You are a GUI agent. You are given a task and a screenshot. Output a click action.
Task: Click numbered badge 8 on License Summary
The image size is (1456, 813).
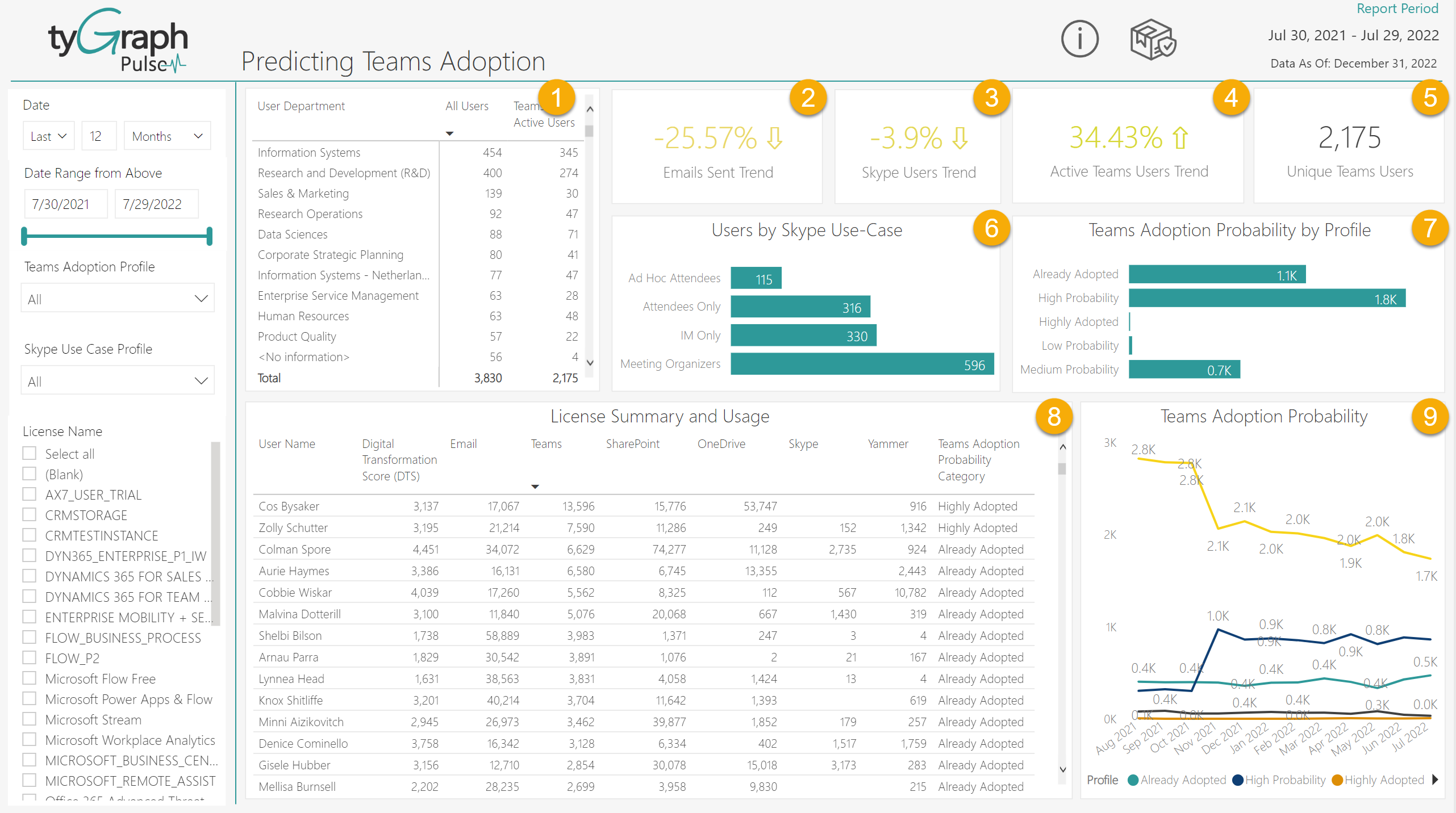[1054, 416]
